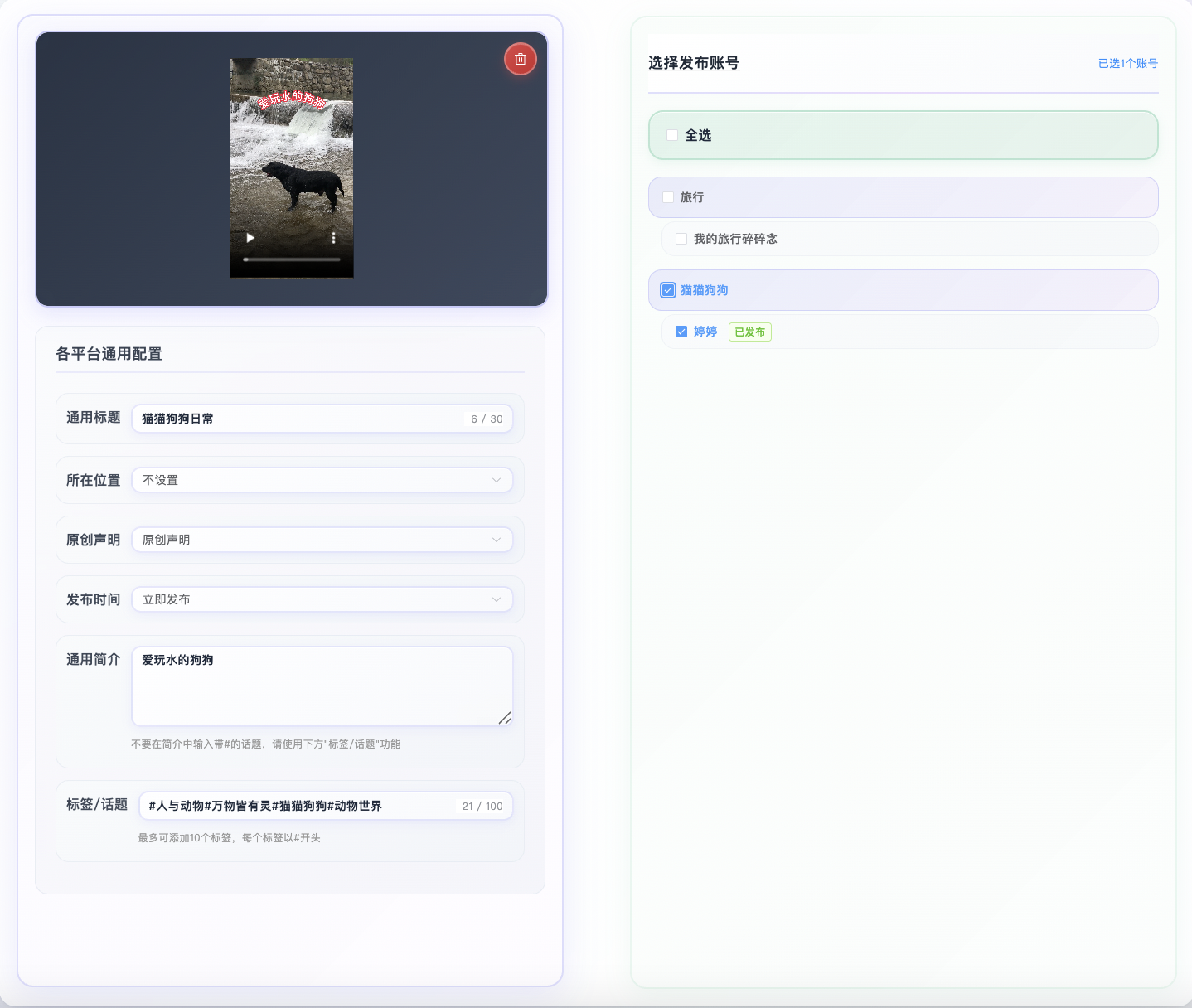Click the video progress bar
Viewport: 1192px width, 1008px height.
292,259
